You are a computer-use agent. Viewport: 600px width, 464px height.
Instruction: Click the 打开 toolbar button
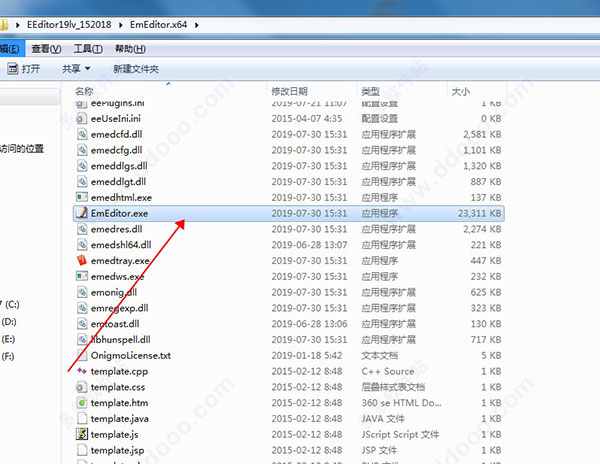24,69
